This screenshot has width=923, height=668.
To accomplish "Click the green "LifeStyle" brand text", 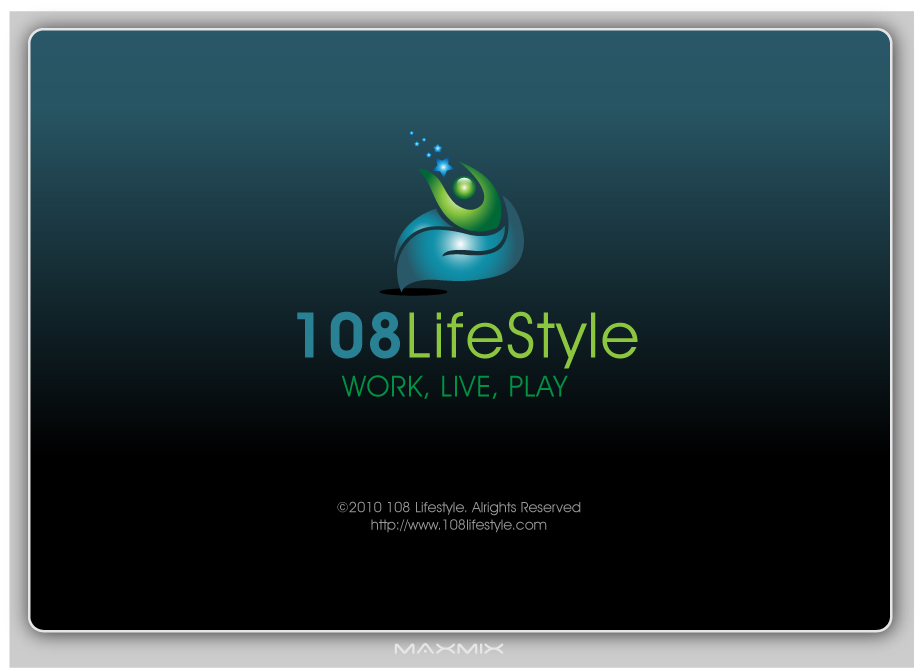I will point(521,338).
